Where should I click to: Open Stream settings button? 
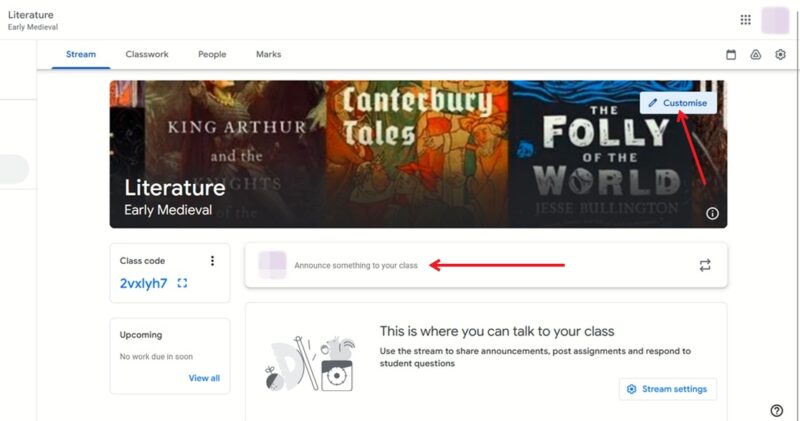click(x=667, y=389)
